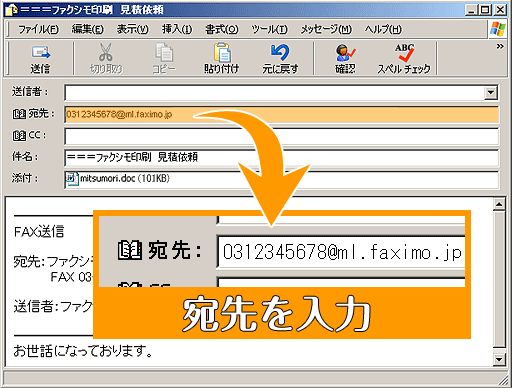Click the 'FAX送信' text in body
Viewport: 512px width, 388px height.
pos(39,231)
